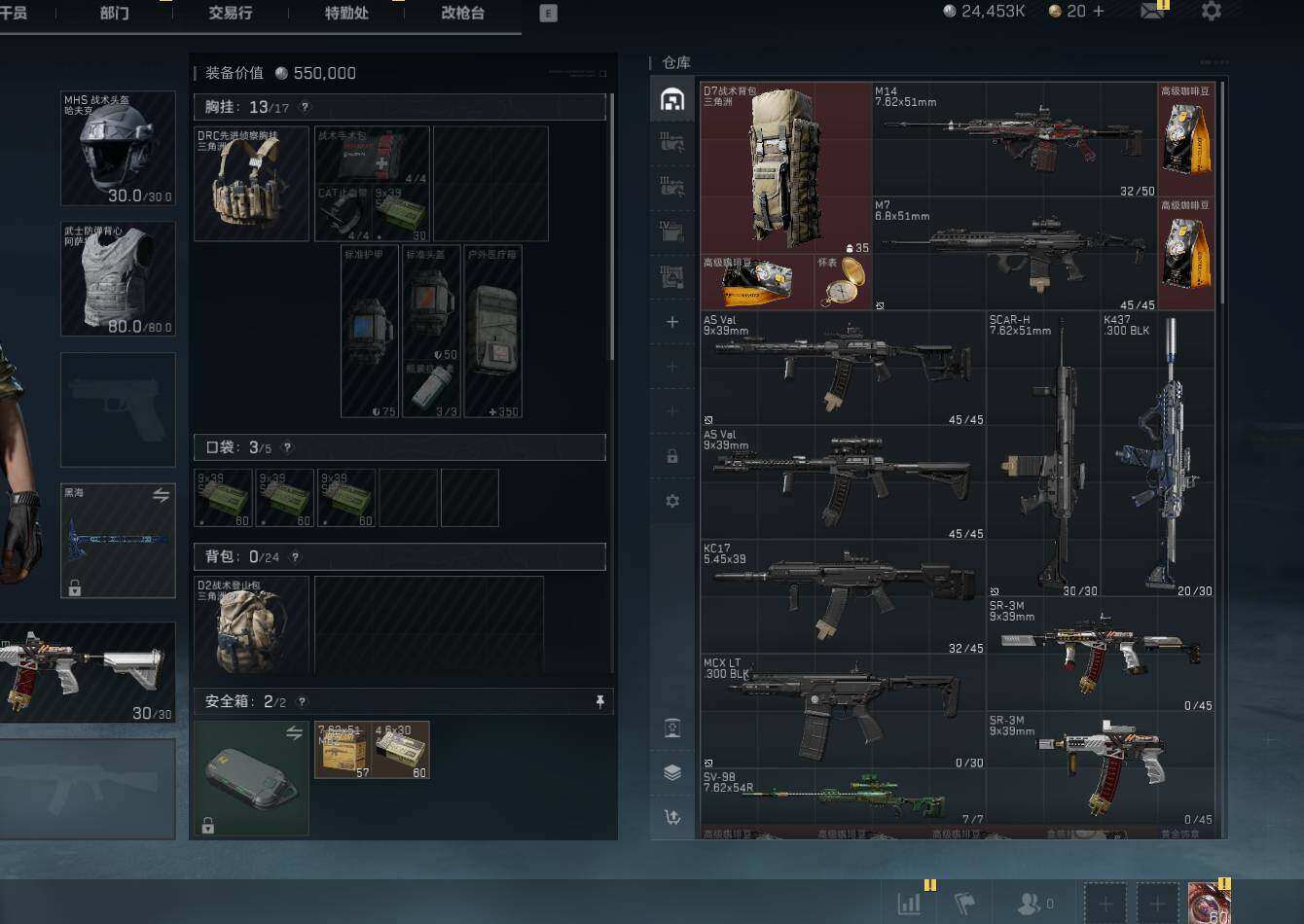The height and width of the screenshot is (924, 1304).
Task: Open the player avatar in bottom corner
Action: click(x=1210, y=903)
